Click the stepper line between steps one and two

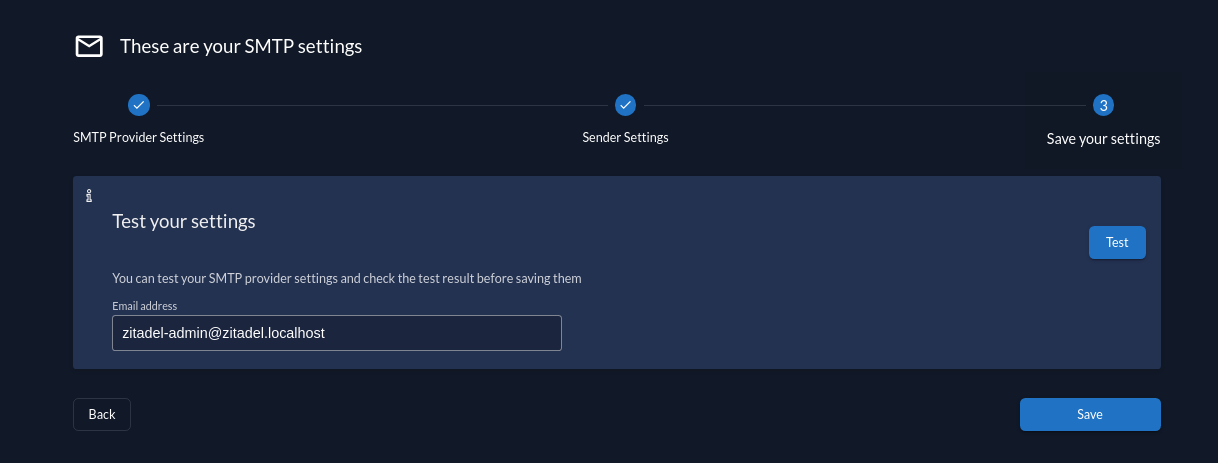pyautogui.click(x=380, y=105)
